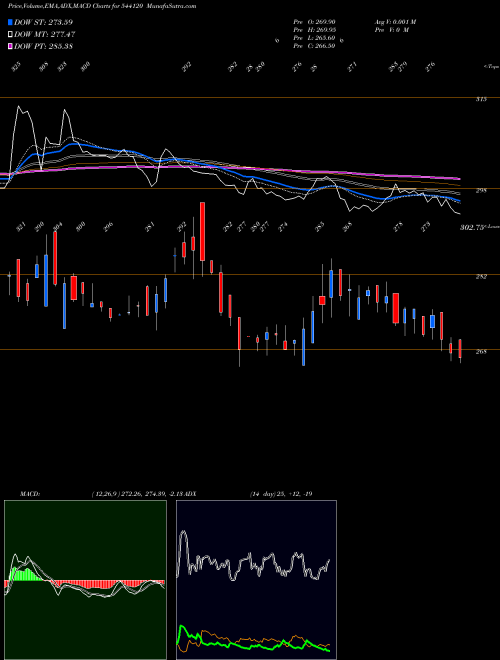
Task: Click the 'Pre C: 266.59' close value
Action: pyautogui.click(x=314, y=46)
